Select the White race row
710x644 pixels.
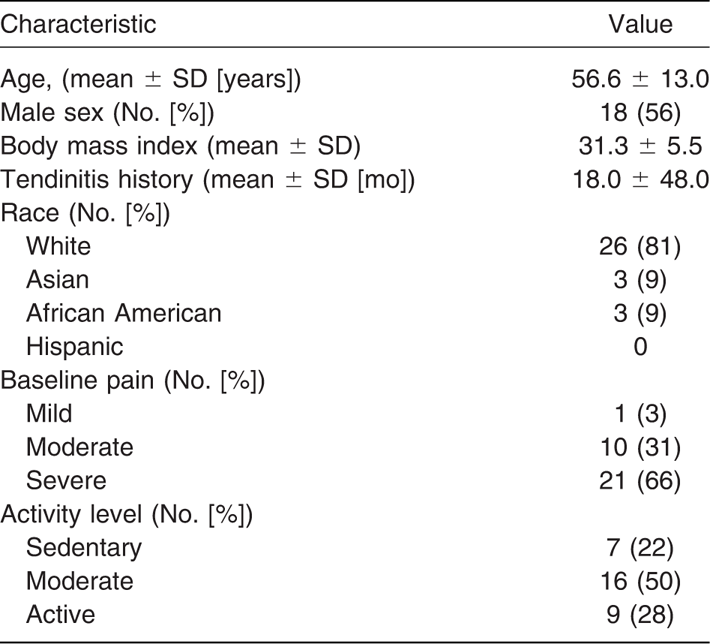(x=354, y=247)
